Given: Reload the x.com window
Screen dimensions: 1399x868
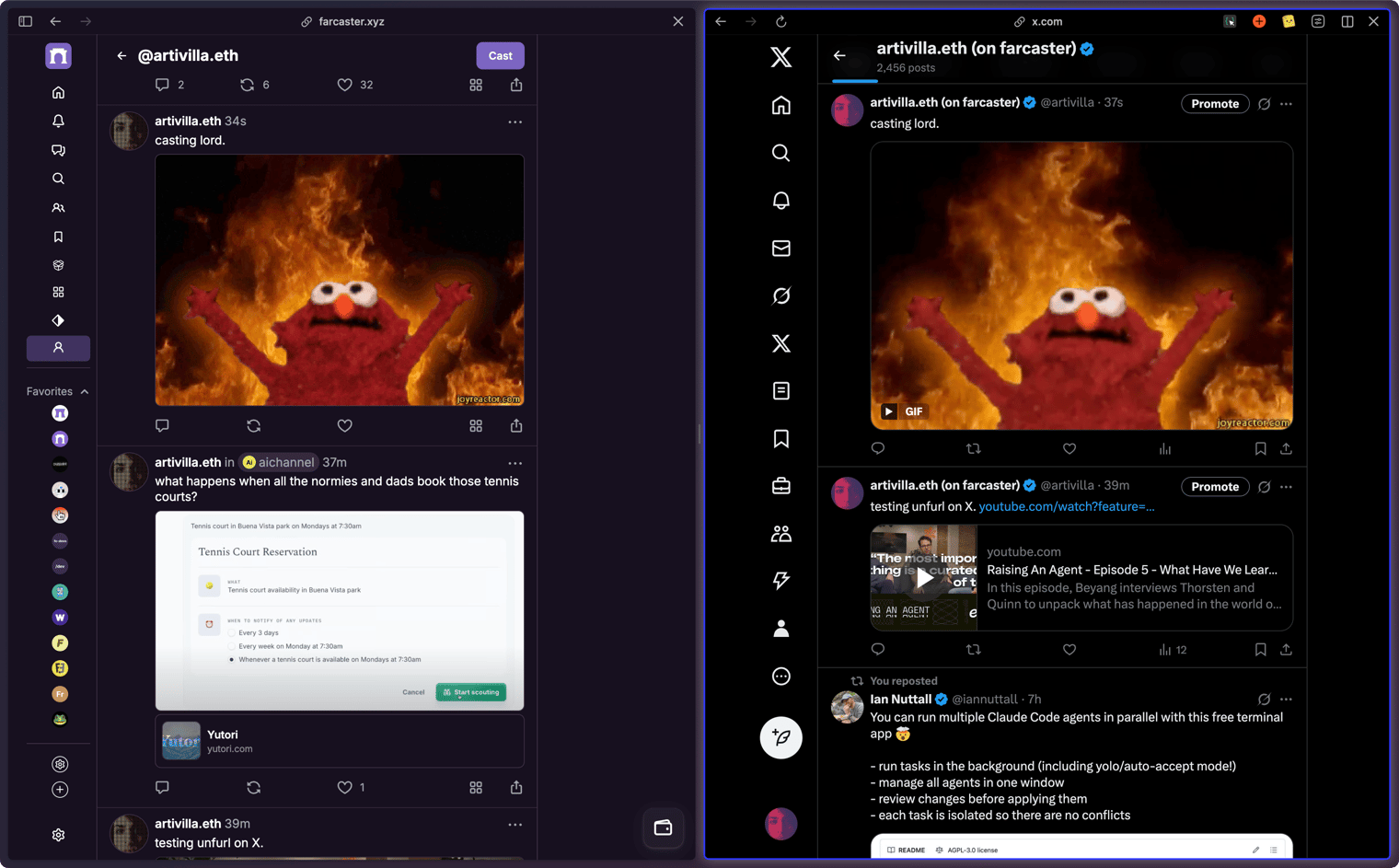Looking at the screenshot, I should click(x=780, y=21).
